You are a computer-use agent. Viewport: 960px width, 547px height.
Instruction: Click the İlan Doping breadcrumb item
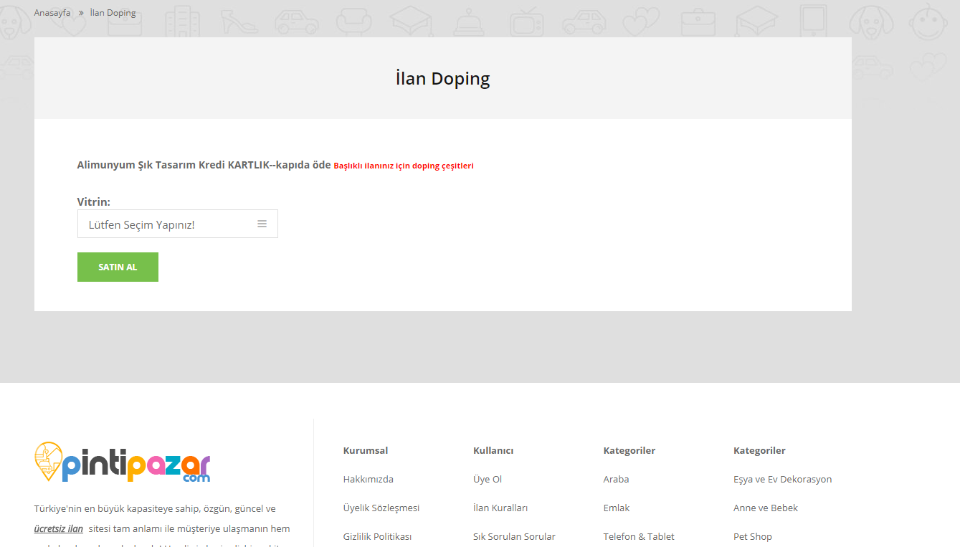113,13
